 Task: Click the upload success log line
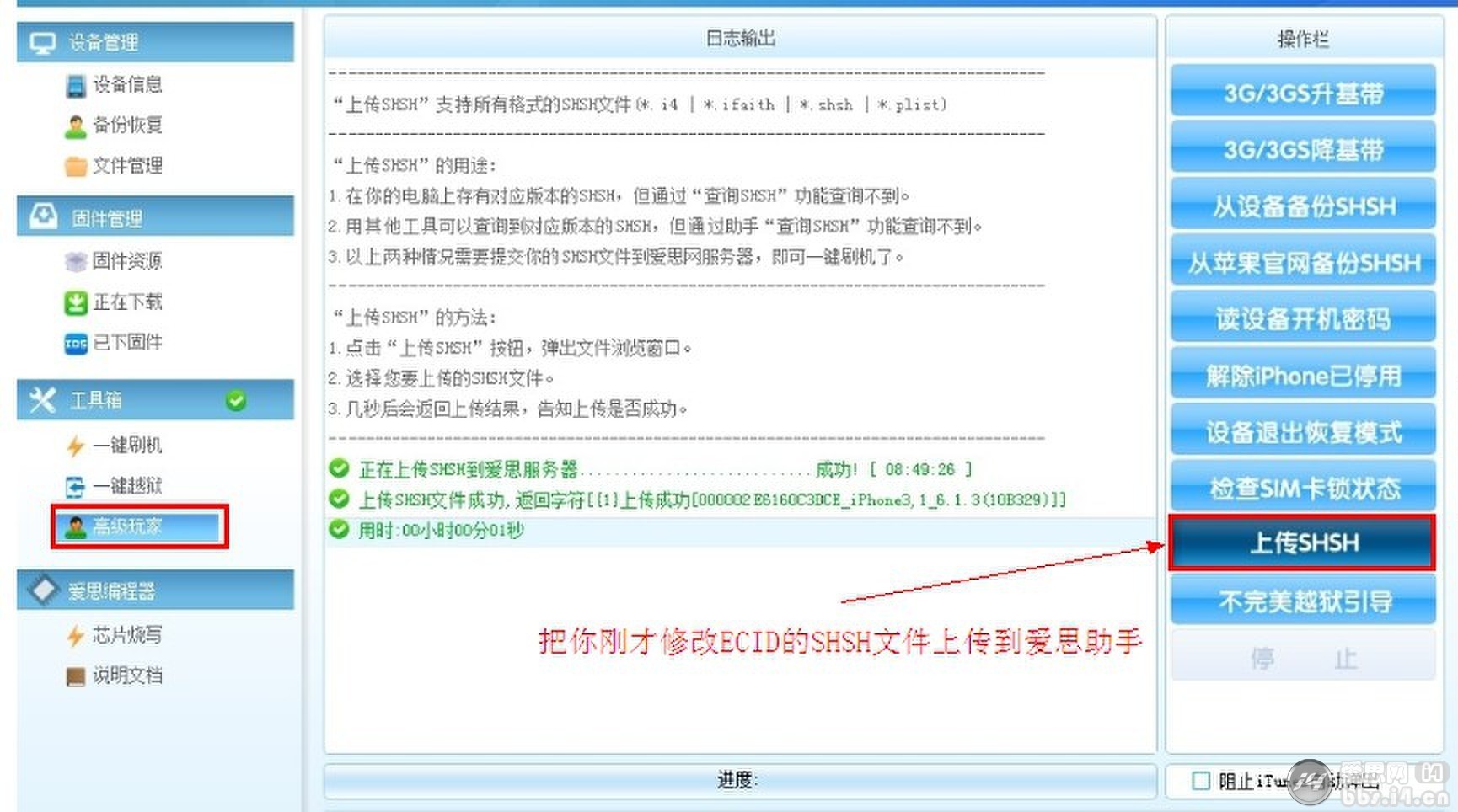tap(711, 499)
